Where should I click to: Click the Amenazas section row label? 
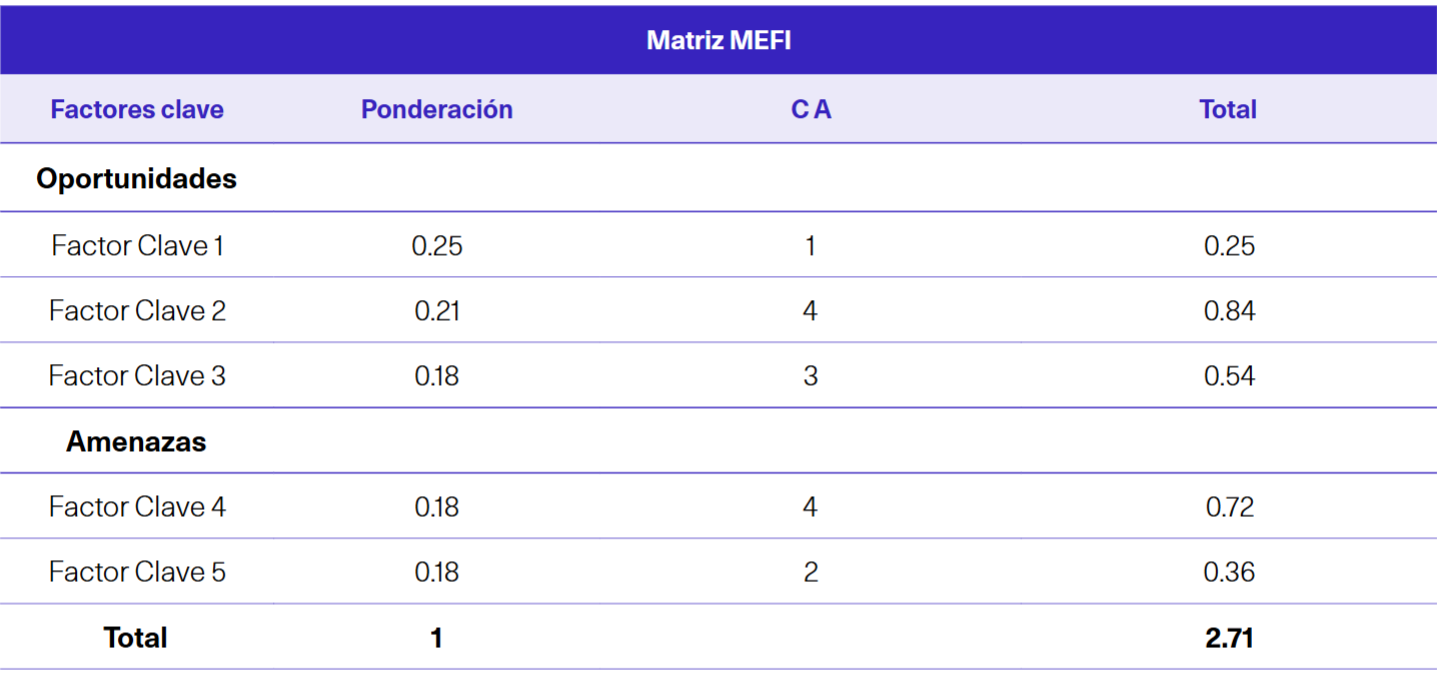click(137, 441)
